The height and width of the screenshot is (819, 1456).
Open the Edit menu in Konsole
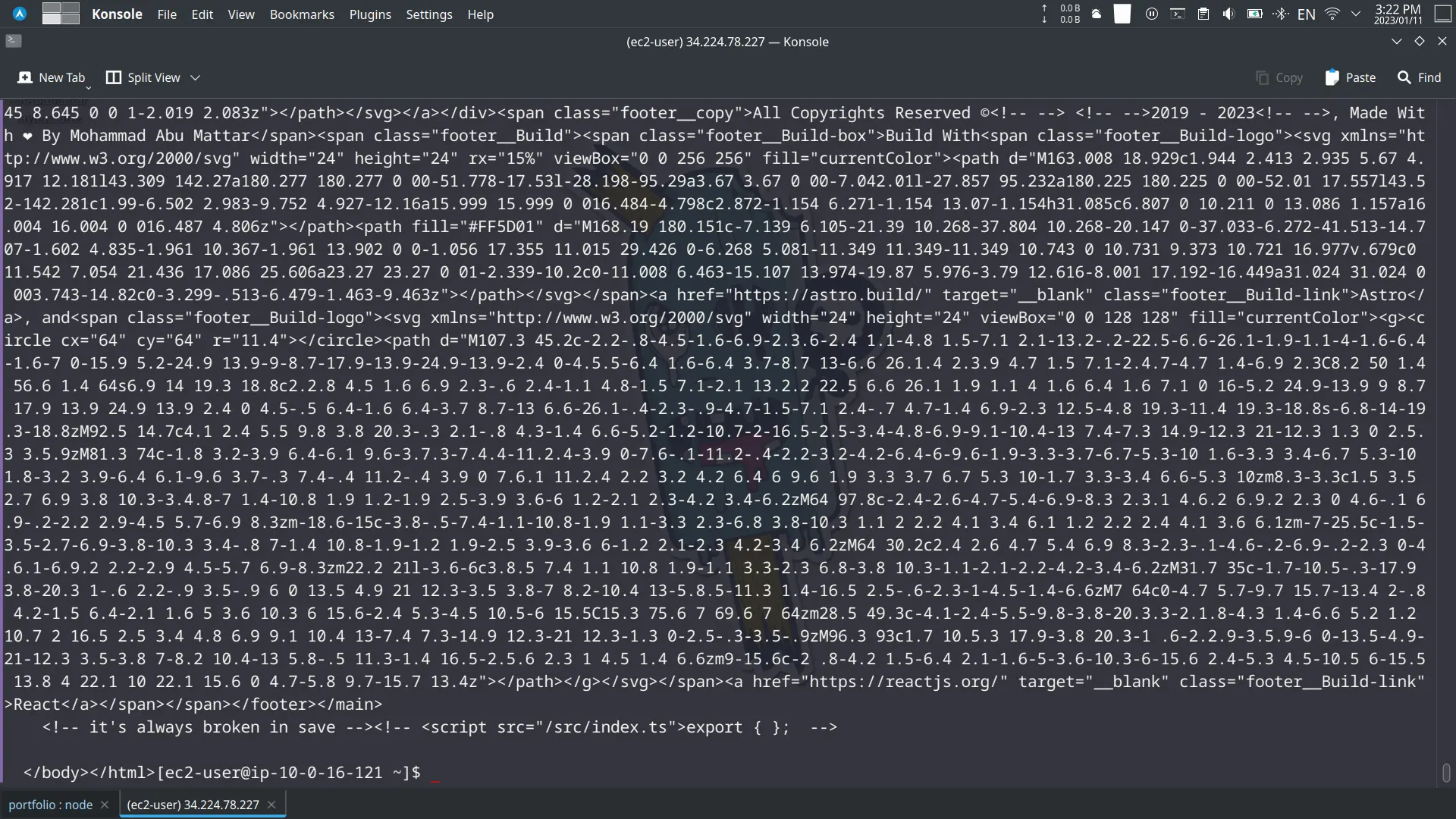(x=202, y=13)
